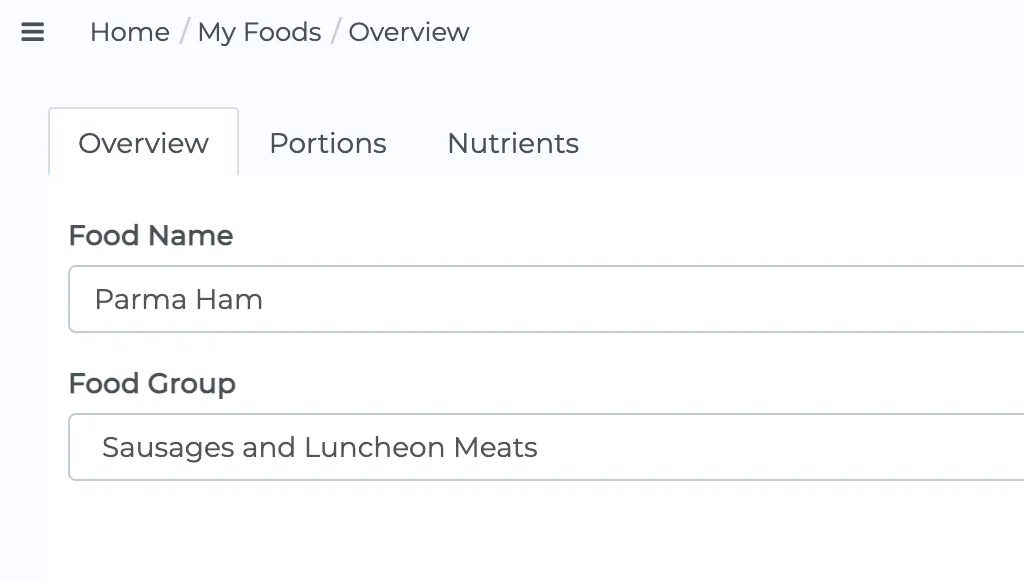Click the Food Group label
Screen dimensions: 1024x582
(152, 384)
